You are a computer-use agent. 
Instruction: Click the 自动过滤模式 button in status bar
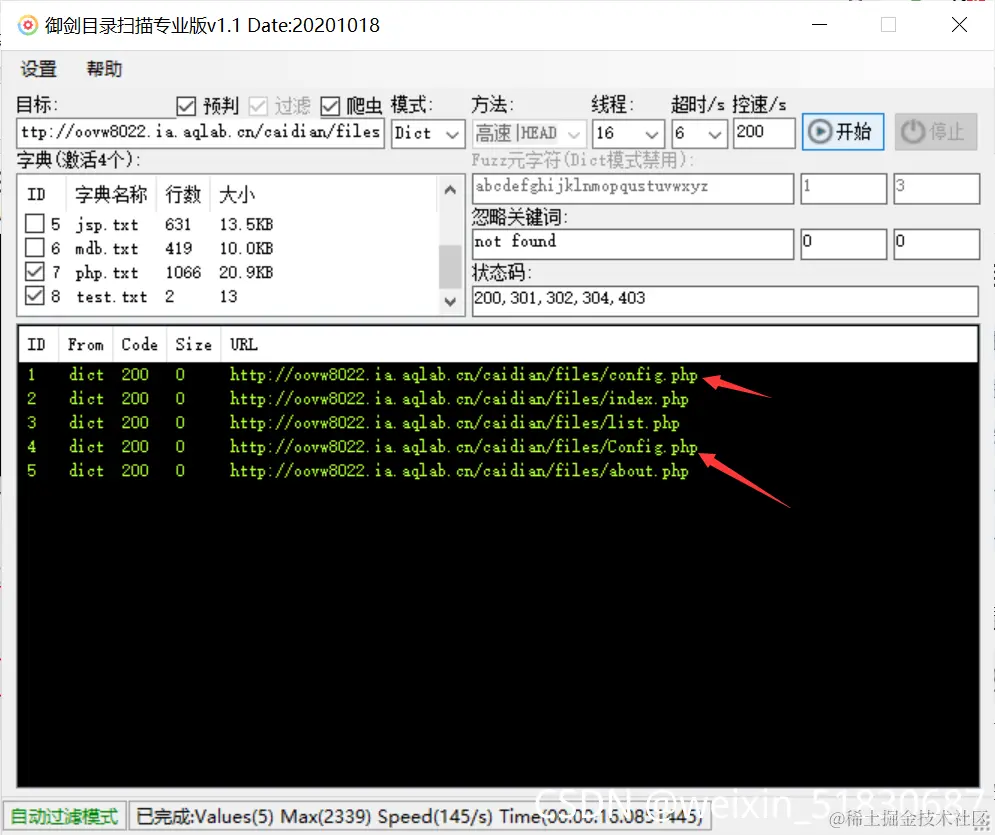(x=64, y=815)
